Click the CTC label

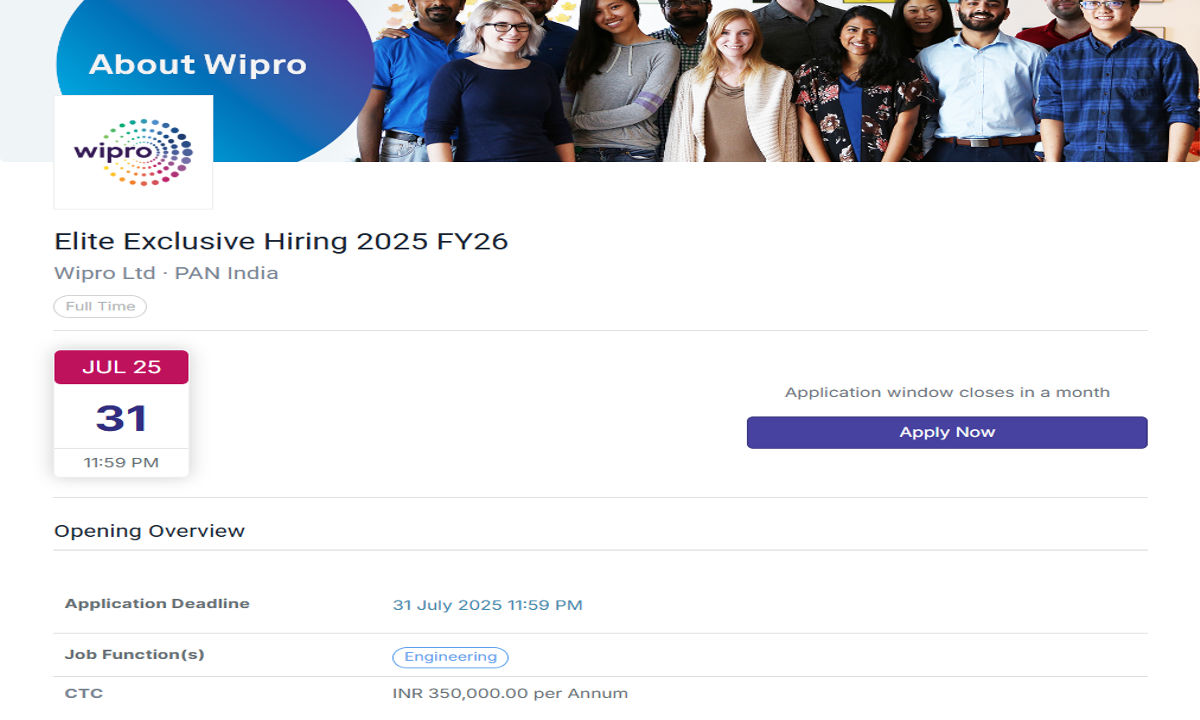click(x=84, y=693)
